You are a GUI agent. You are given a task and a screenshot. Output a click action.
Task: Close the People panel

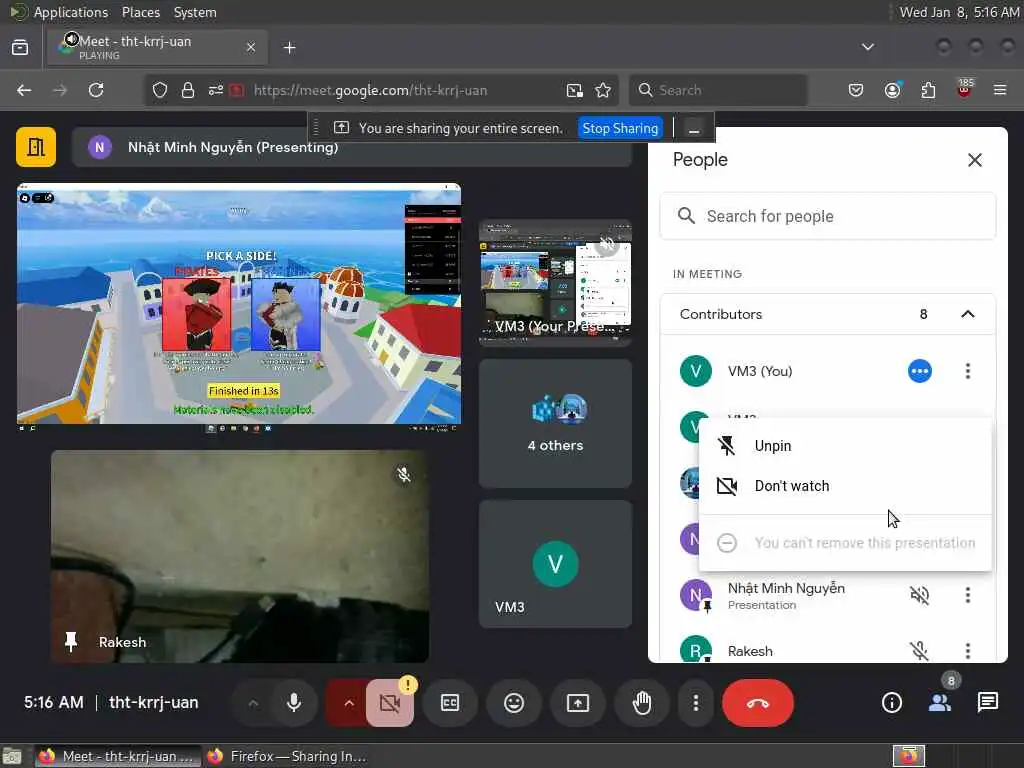point(974,160)
